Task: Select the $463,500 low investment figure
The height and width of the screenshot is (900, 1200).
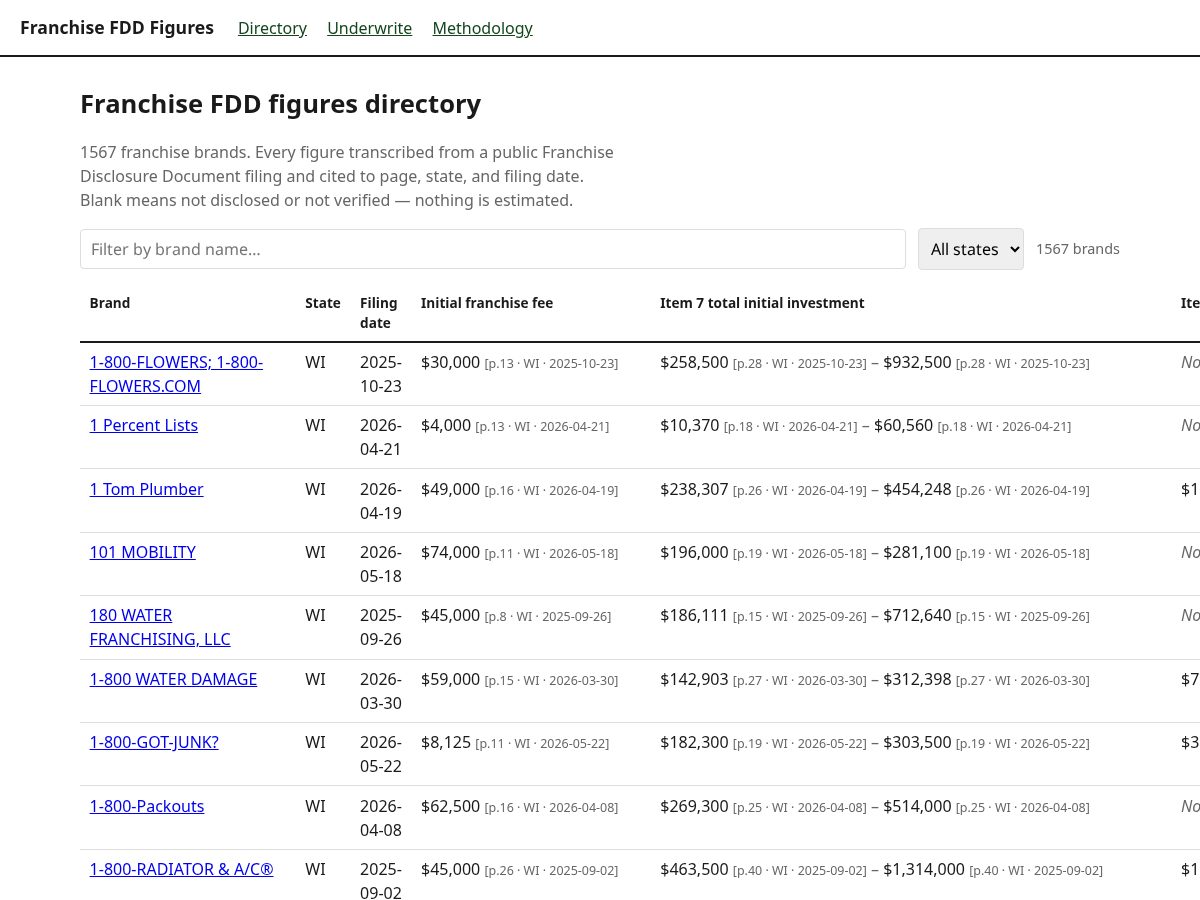Action: 694,869
